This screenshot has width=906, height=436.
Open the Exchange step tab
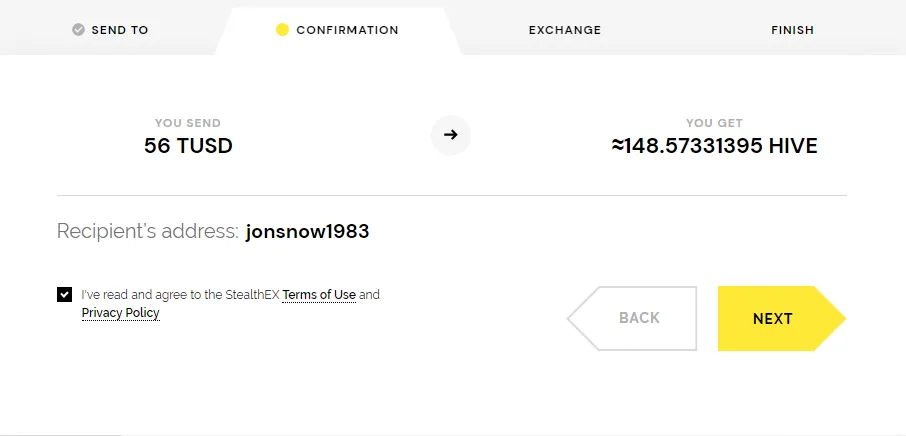(x=565, y=30)
